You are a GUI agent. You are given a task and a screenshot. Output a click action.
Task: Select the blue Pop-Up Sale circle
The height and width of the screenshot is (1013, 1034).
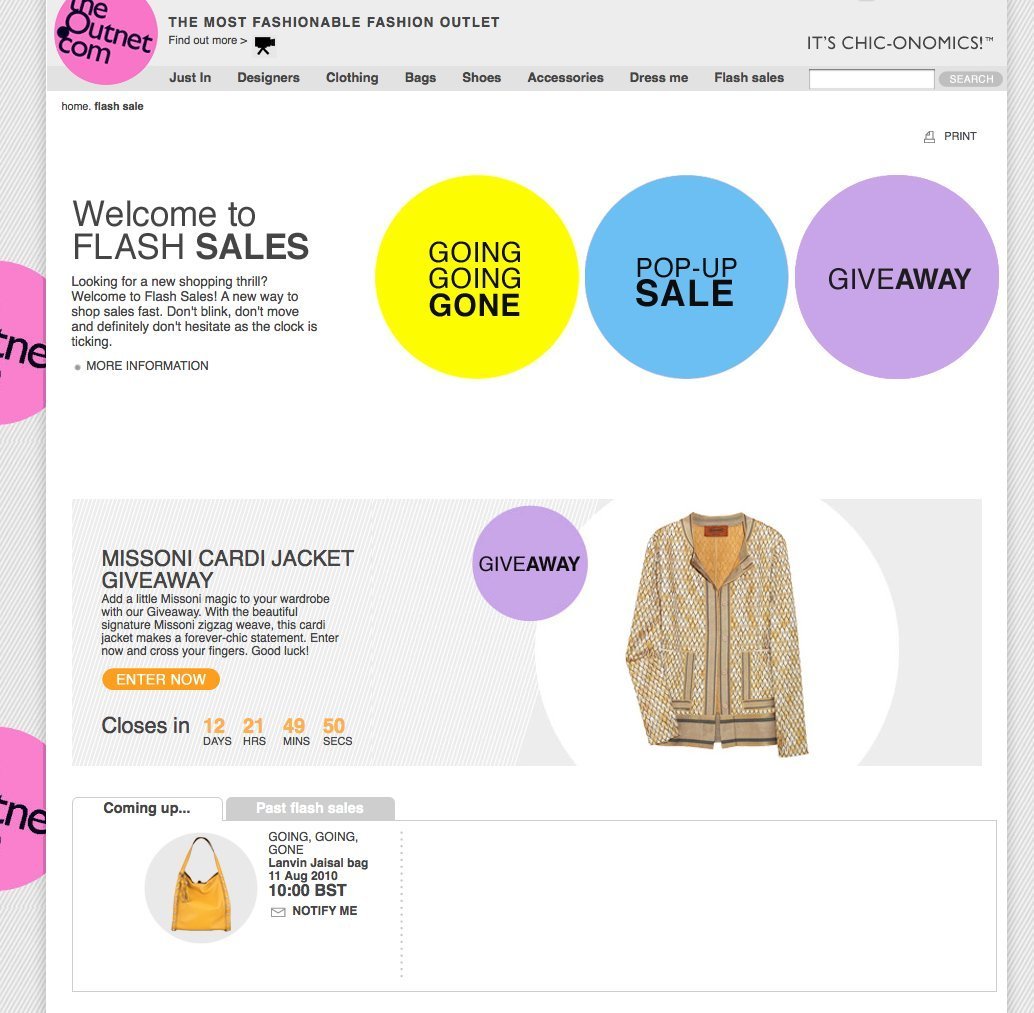click(686, 277)
